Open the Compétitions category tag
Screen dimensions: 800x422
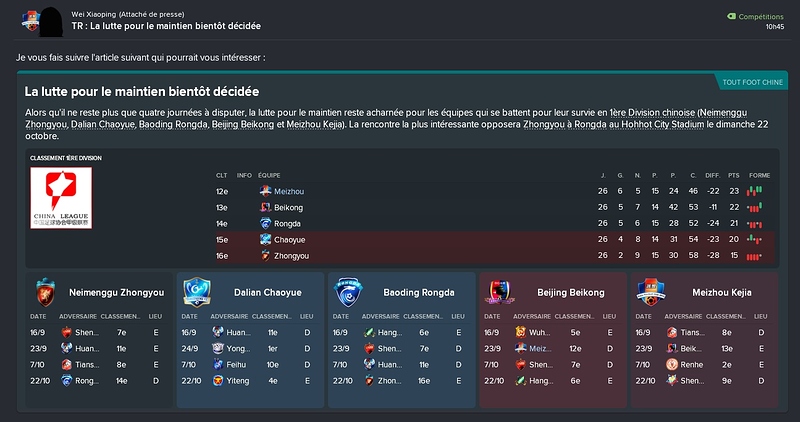point(755,16)
